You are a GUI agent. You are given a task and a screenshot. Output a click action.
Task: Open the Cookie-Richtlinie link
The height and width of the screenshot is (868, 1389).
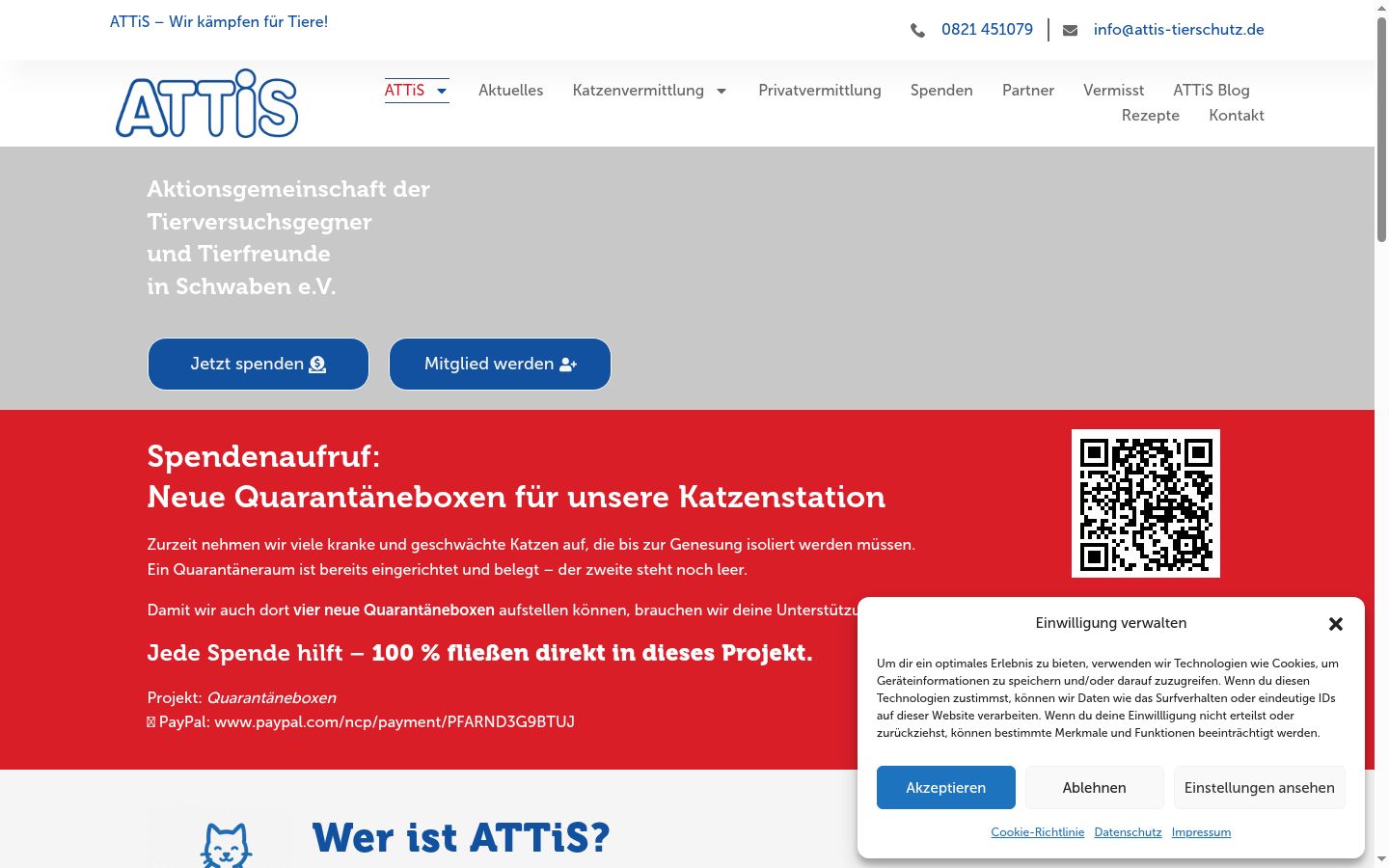(x=1038, y=832)
